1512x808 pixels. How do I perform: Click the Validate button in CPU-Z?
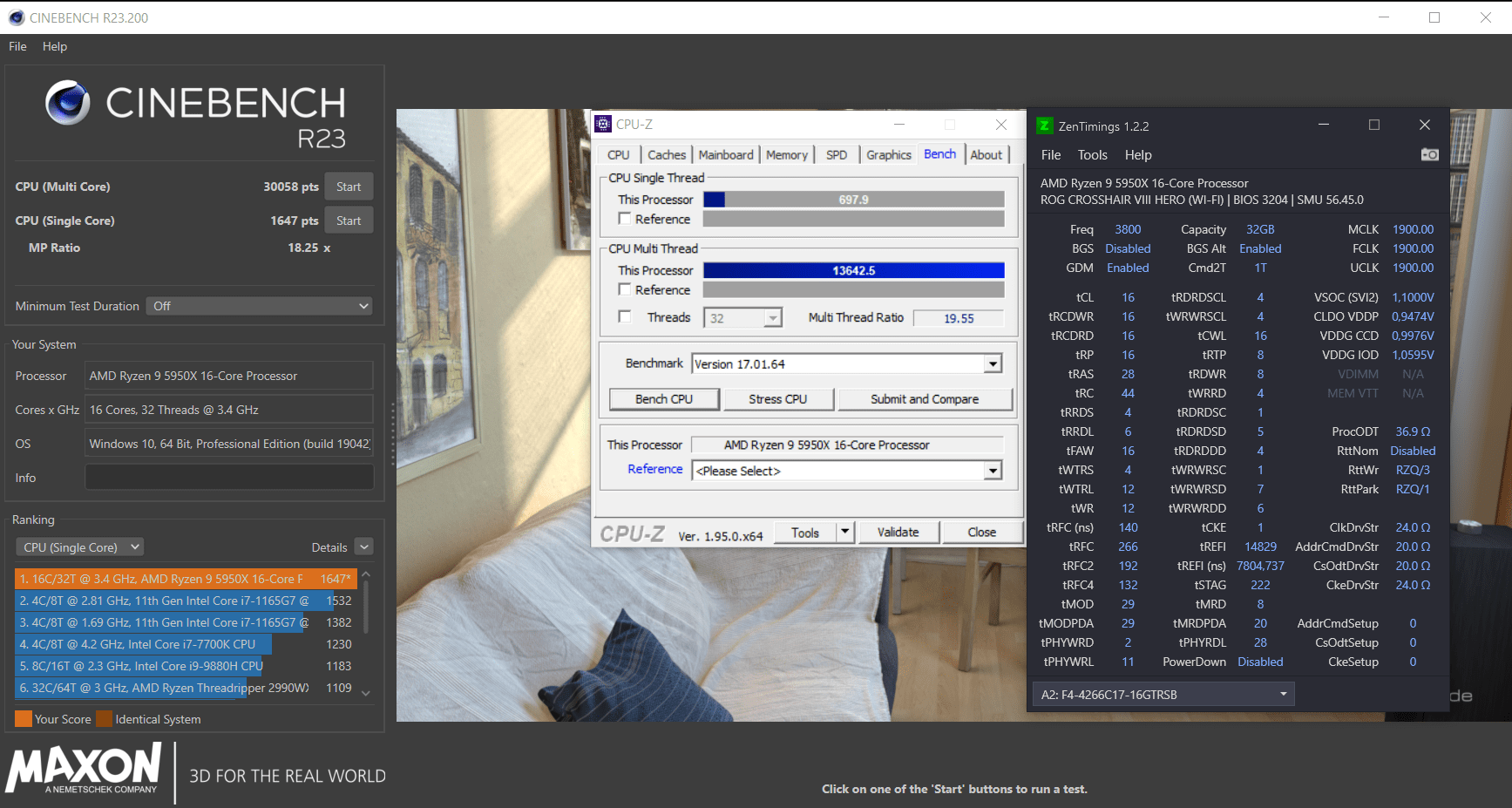pos(898,532)
